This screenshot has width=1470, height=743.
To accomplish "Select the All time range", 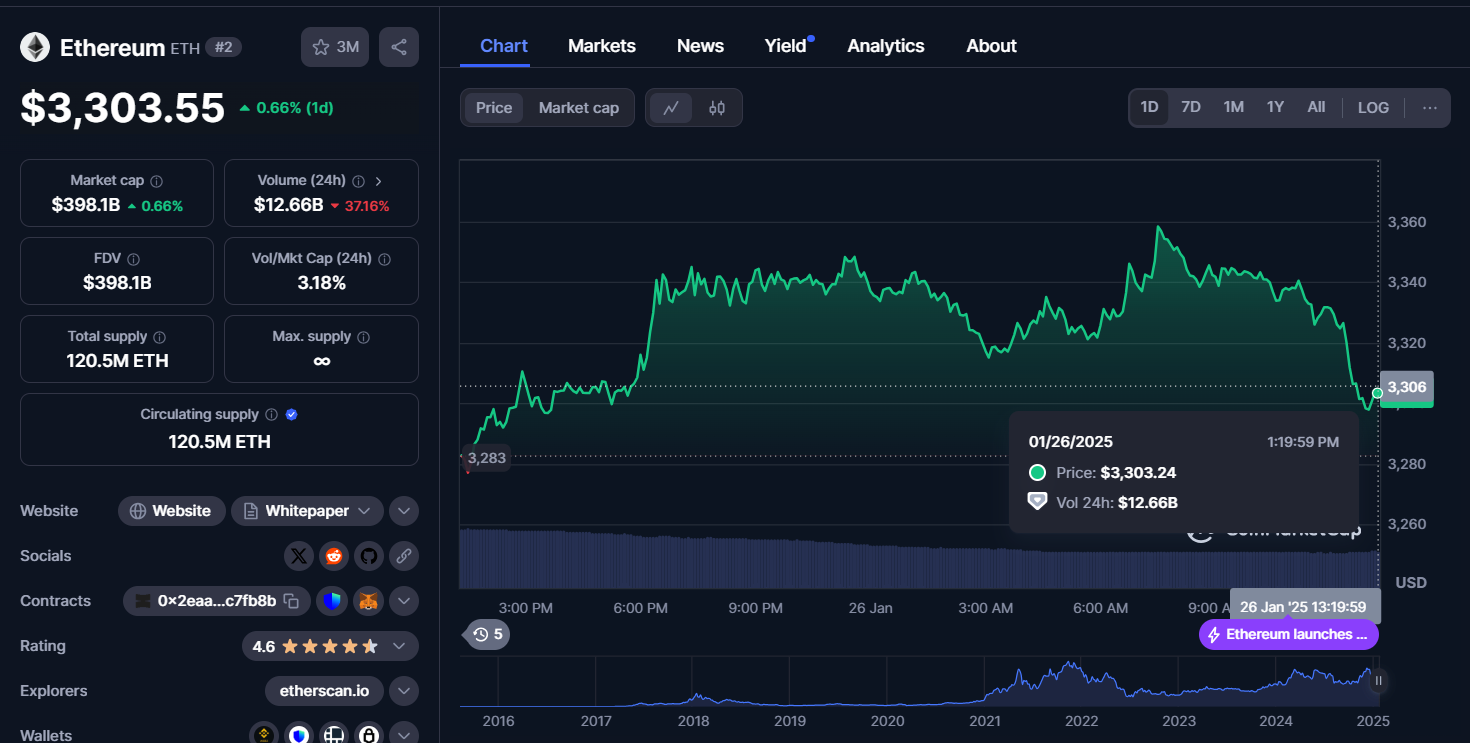I will click(1316, 108).
